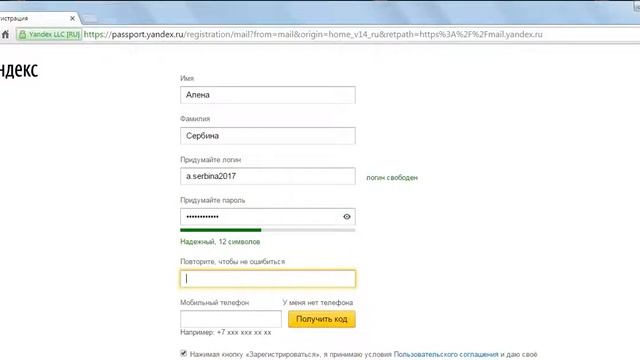
Task: Click the Мобильный телефон label
Action: 214,302
